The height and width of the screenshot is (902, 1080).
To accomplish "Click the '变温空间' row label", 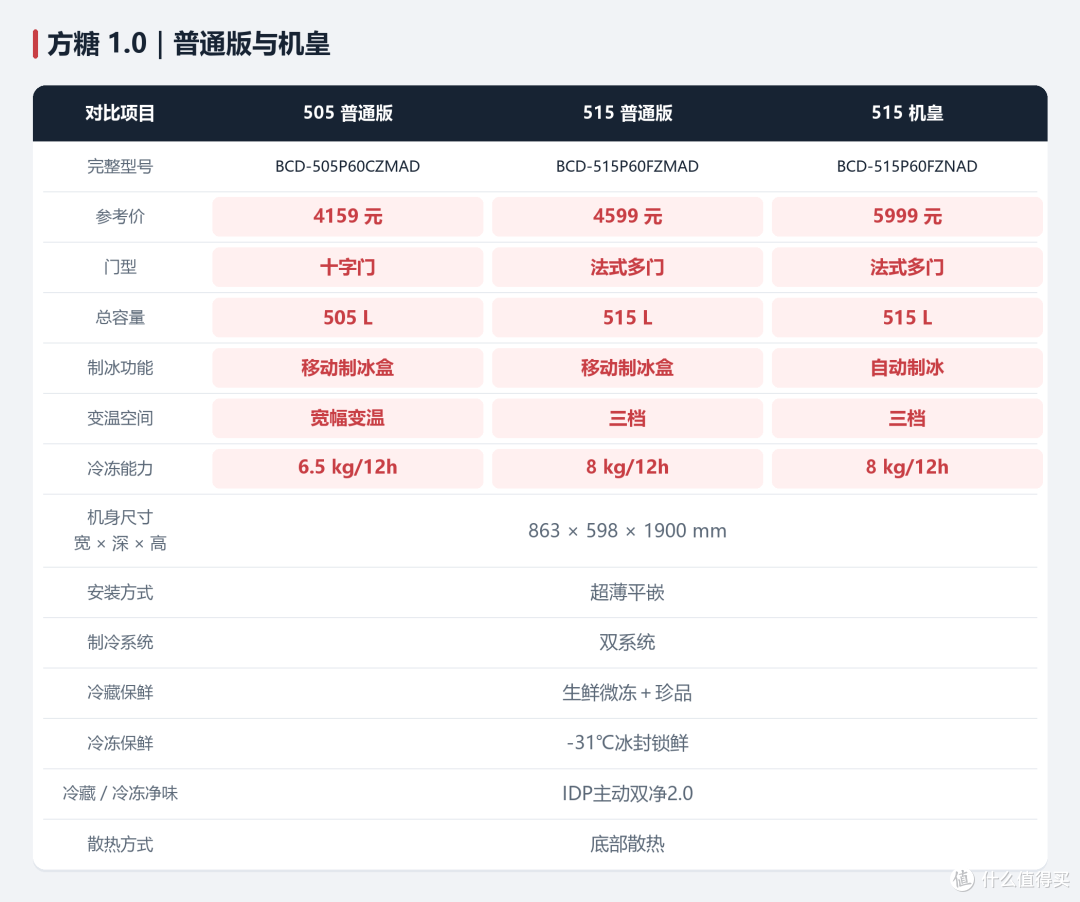I will 120,418.
